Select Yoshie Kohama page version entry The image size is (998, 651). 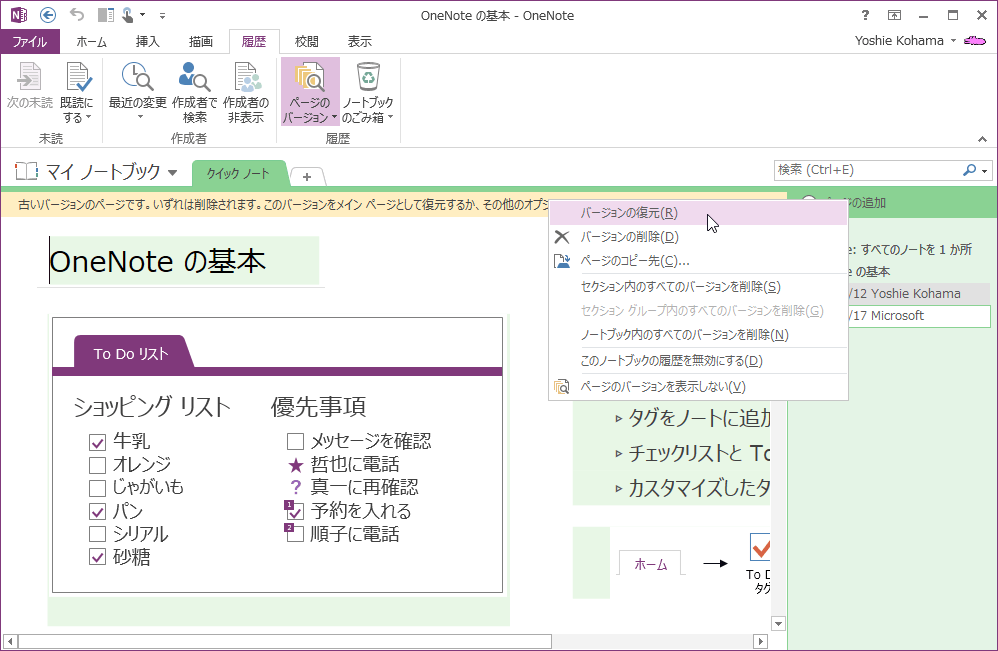pos(919,293)
